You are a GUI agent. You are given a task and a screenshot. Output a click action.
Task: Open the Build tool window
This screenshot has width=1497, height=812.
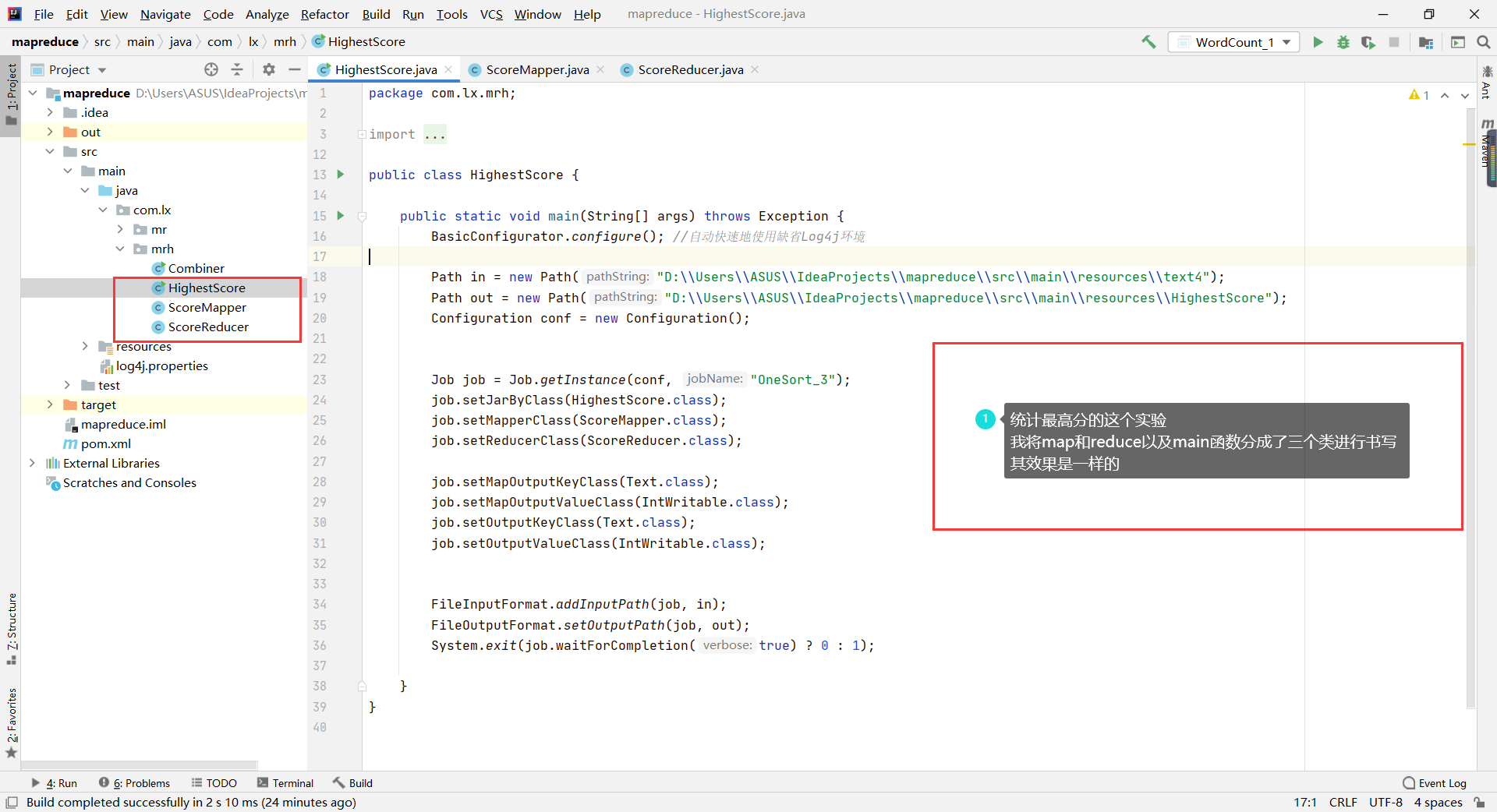[x=353, y=783]
